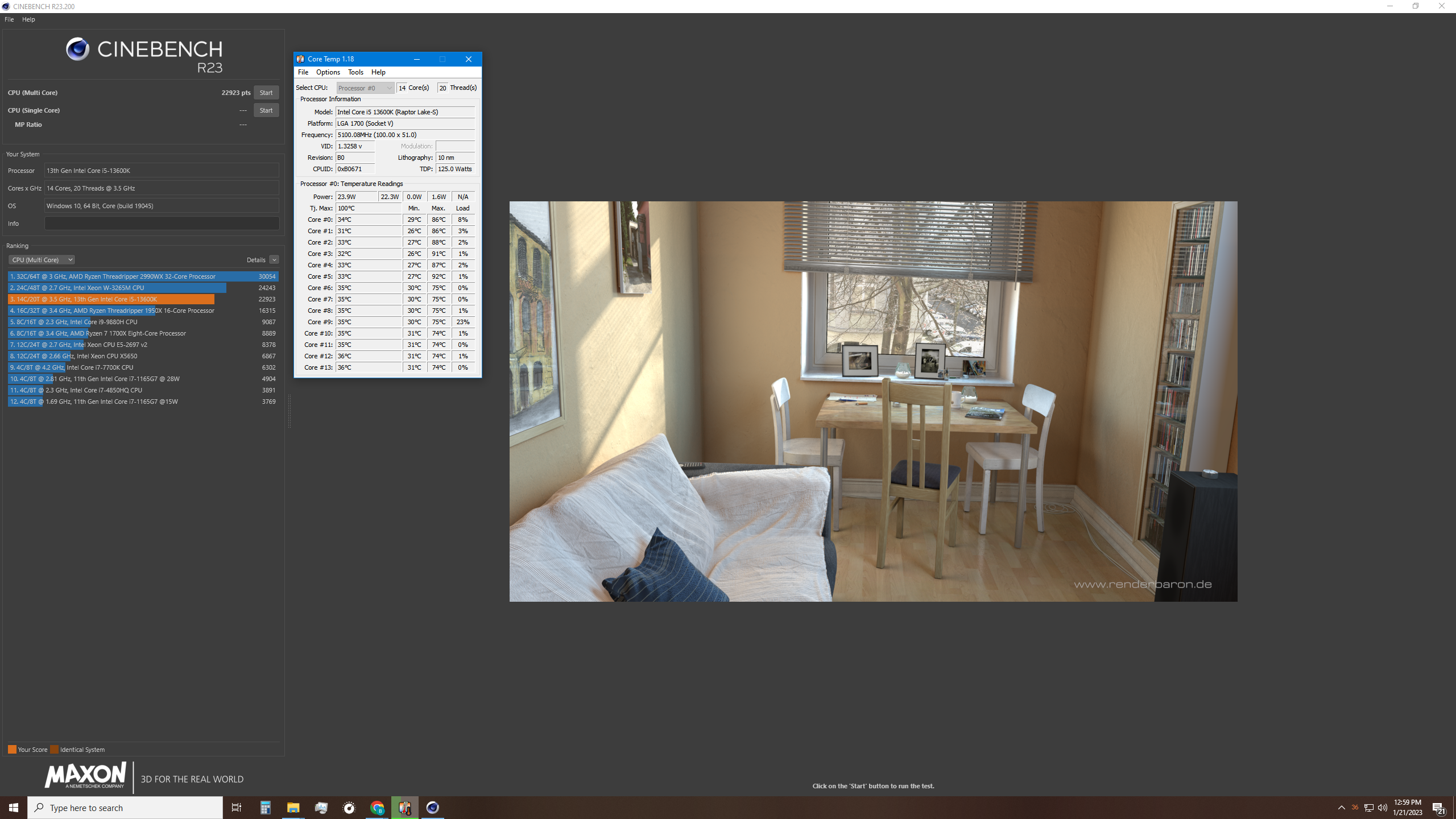
Task: Click the Core #9 load value 23%
Action: point(463,322)
